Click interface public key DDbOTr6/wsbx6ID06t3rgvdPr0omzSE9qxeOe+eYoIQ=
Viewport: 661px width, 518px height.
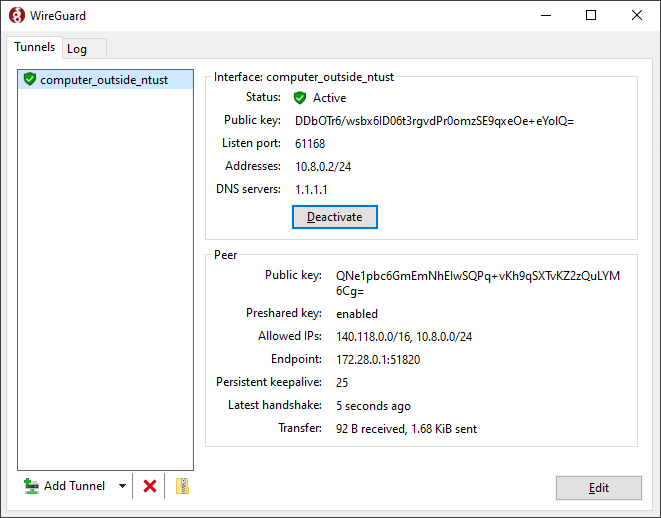point(434,121)
